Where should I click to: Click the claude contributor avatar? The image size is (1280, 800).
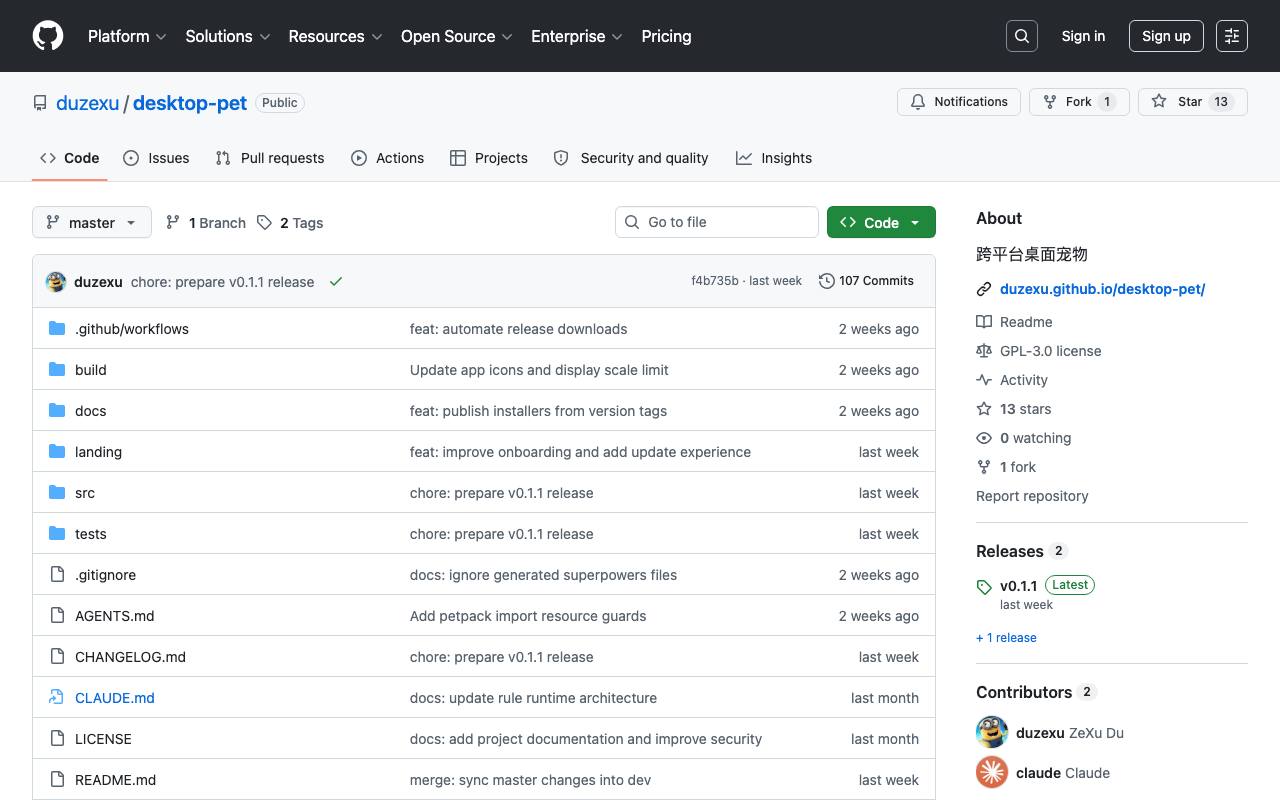[992, 772]
